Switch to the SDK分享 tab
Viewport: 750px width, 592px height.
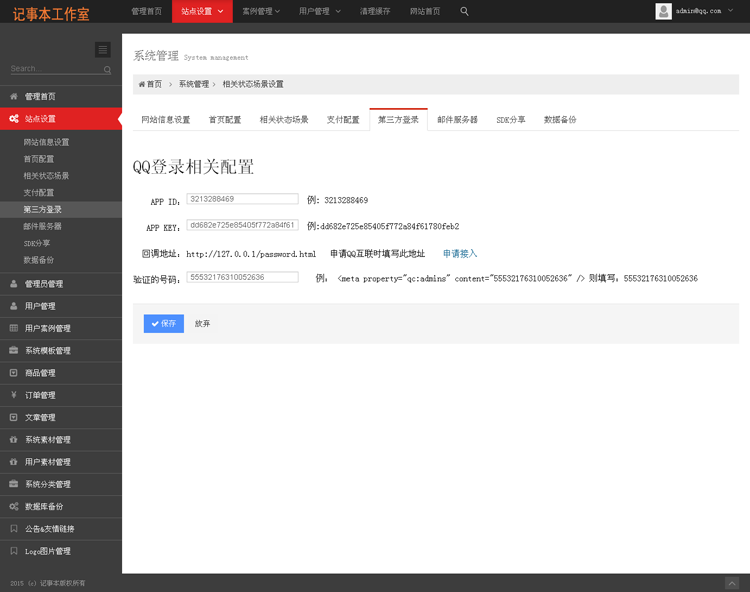(x=511, y=120)
